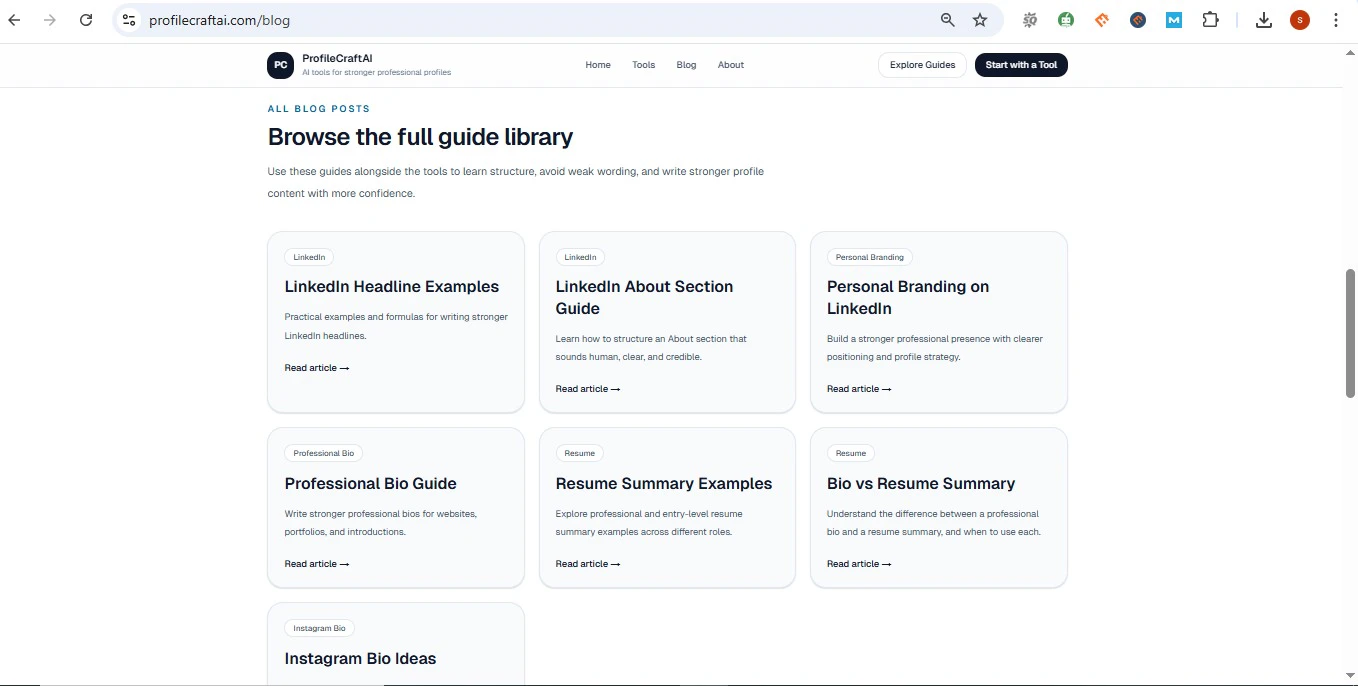This screenshot has height=686, width=1358.
Task: Click Read article under Personal Branding on LinkedIn
Action: (x=859, y=389)
